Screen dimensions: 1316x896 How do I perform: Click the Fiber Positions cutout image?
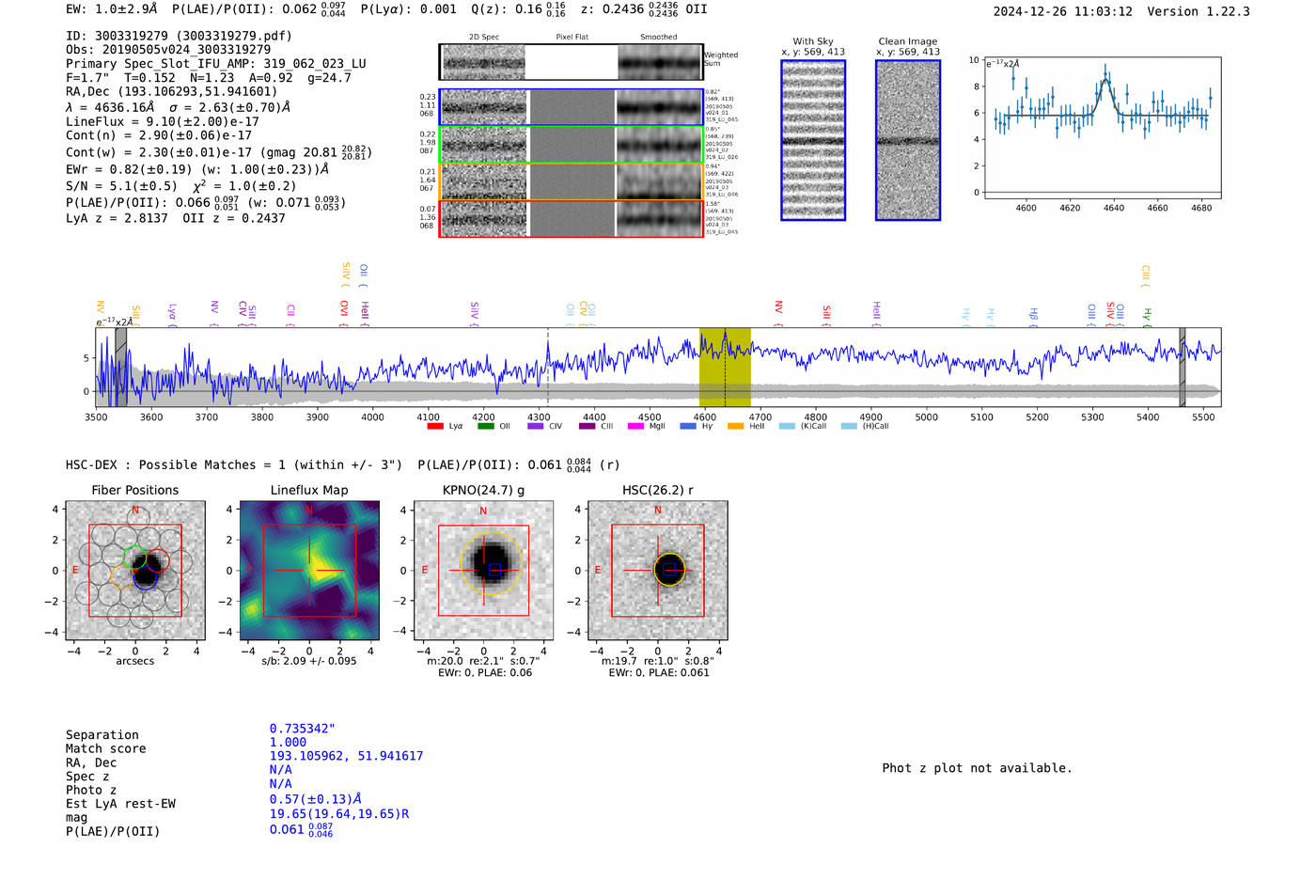(x=135, y=571)
